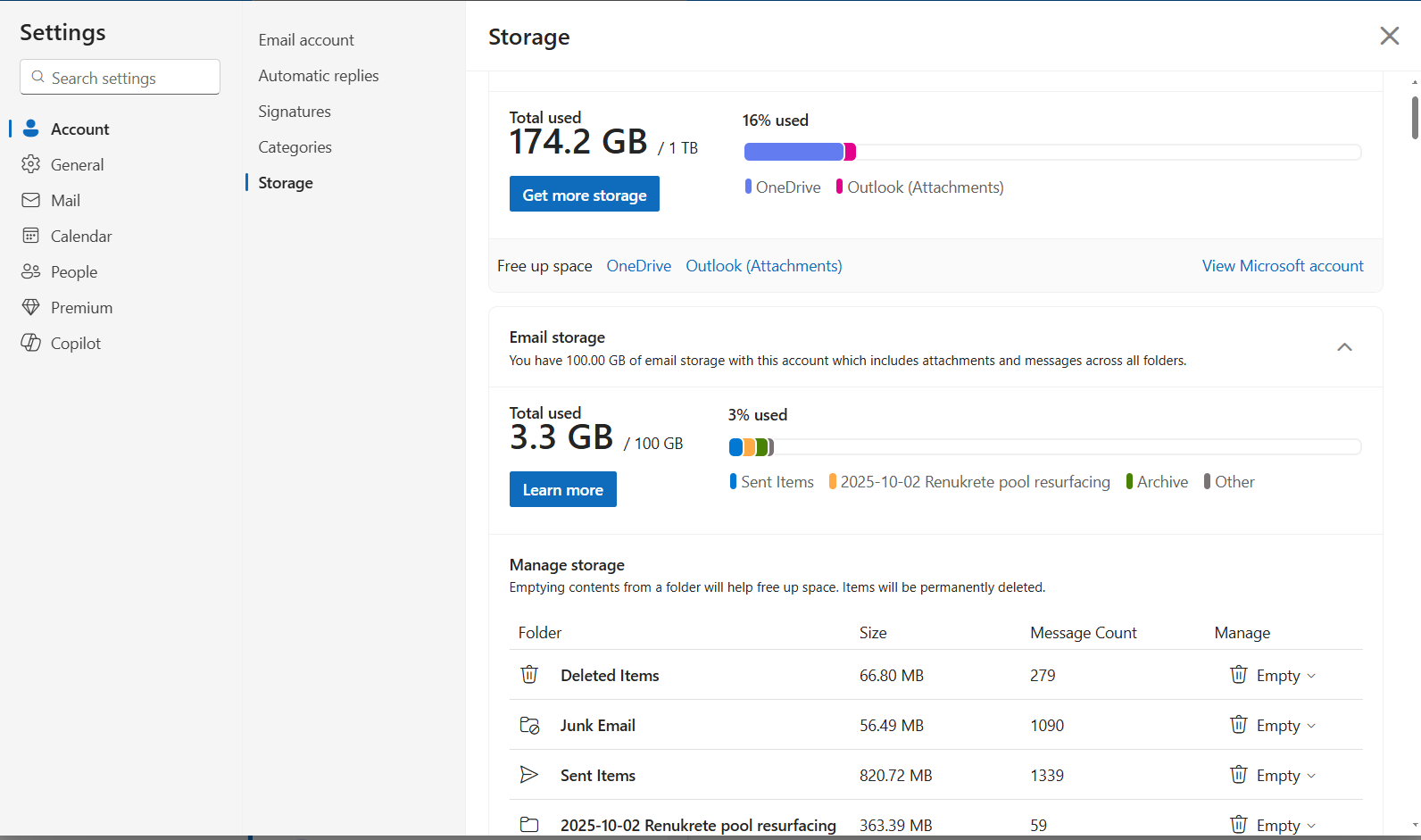Open Empty dropdown for Junk Email
1421x840 pixels.
point(1273,725)
